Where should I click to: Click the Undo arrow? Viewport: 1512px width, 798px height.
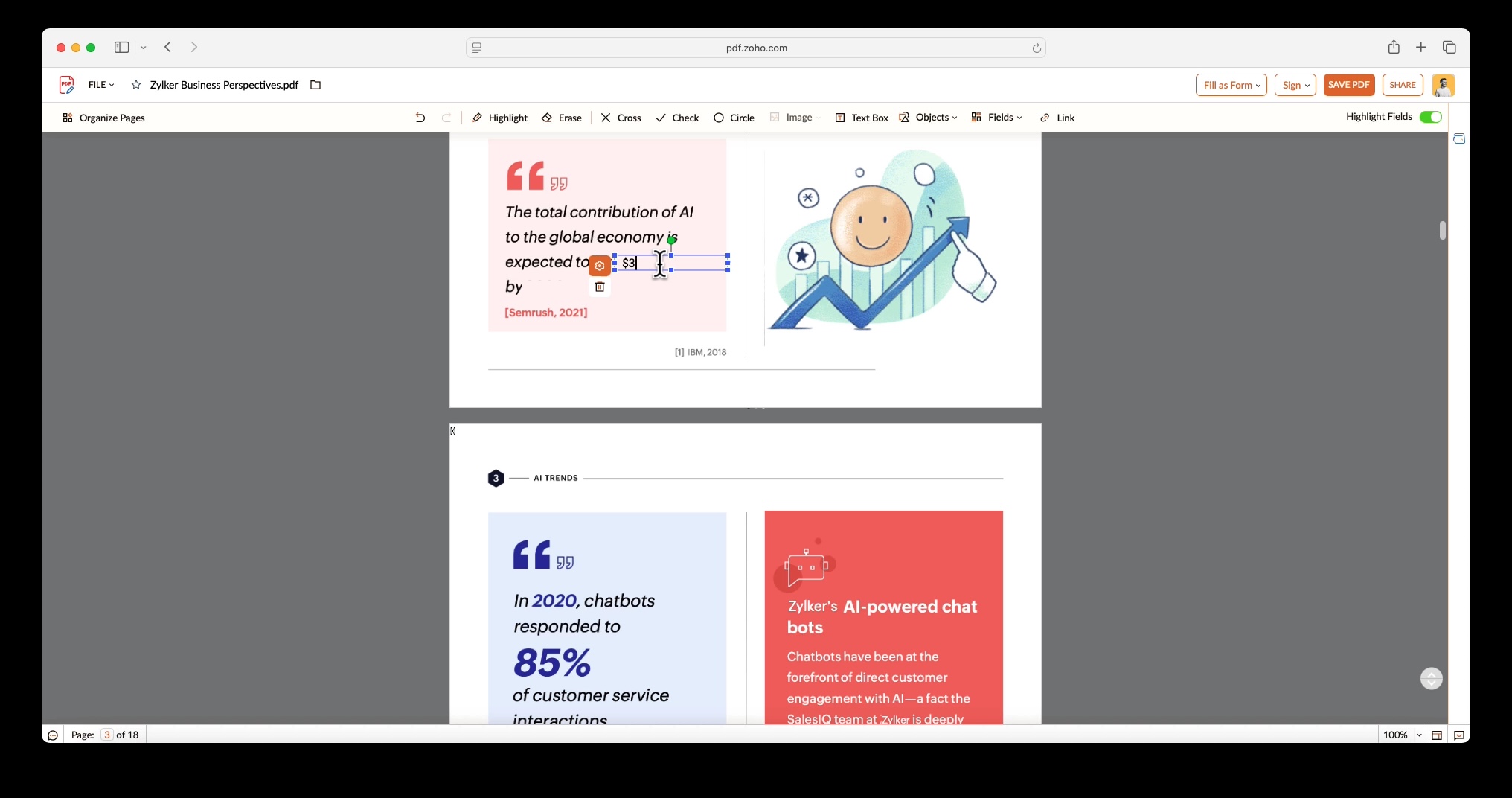coord(420,118)
